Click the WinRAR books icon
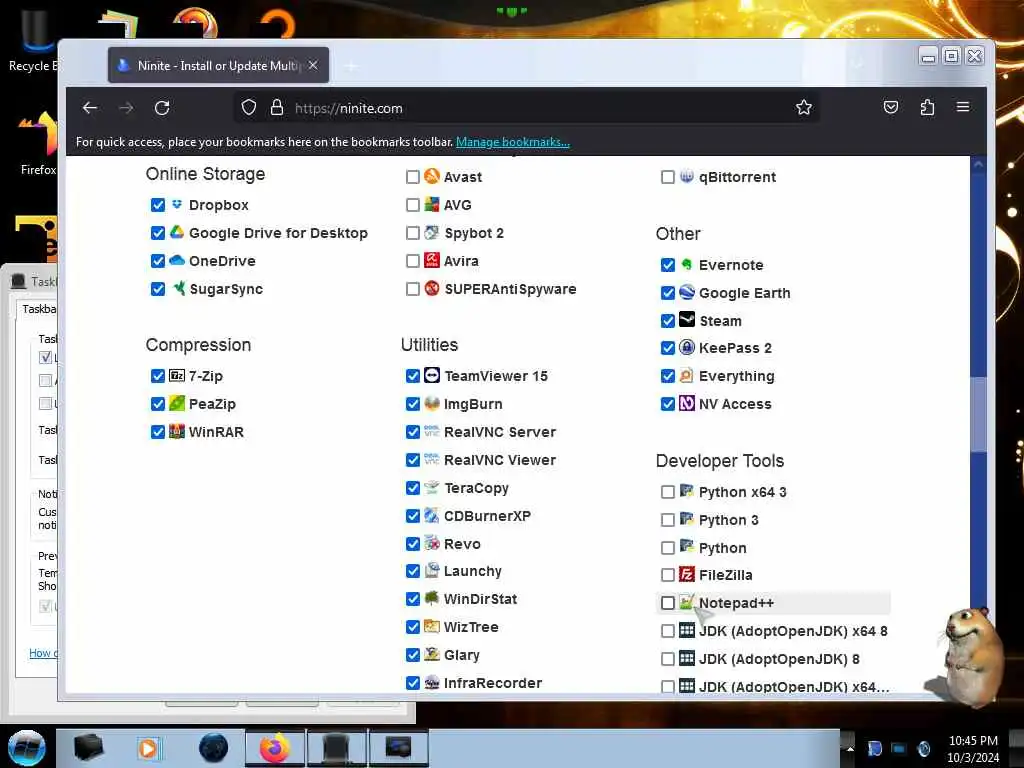This screenshot has width=1024, height=768. 177,432
